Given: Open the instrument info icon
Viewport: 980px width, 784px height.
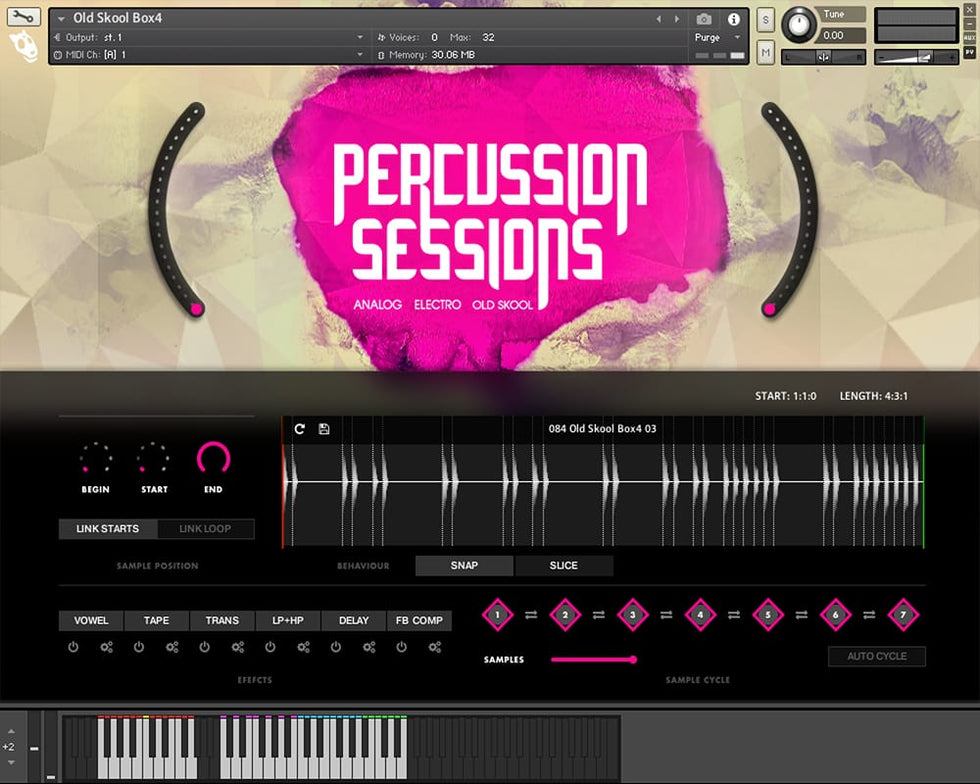Looking at the screenshot, I should click(x=734, y=19).
